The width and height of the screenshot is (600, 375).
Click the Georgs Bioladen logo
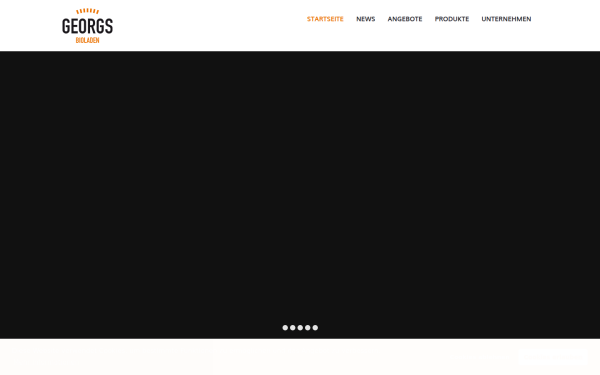pos(88,26)
